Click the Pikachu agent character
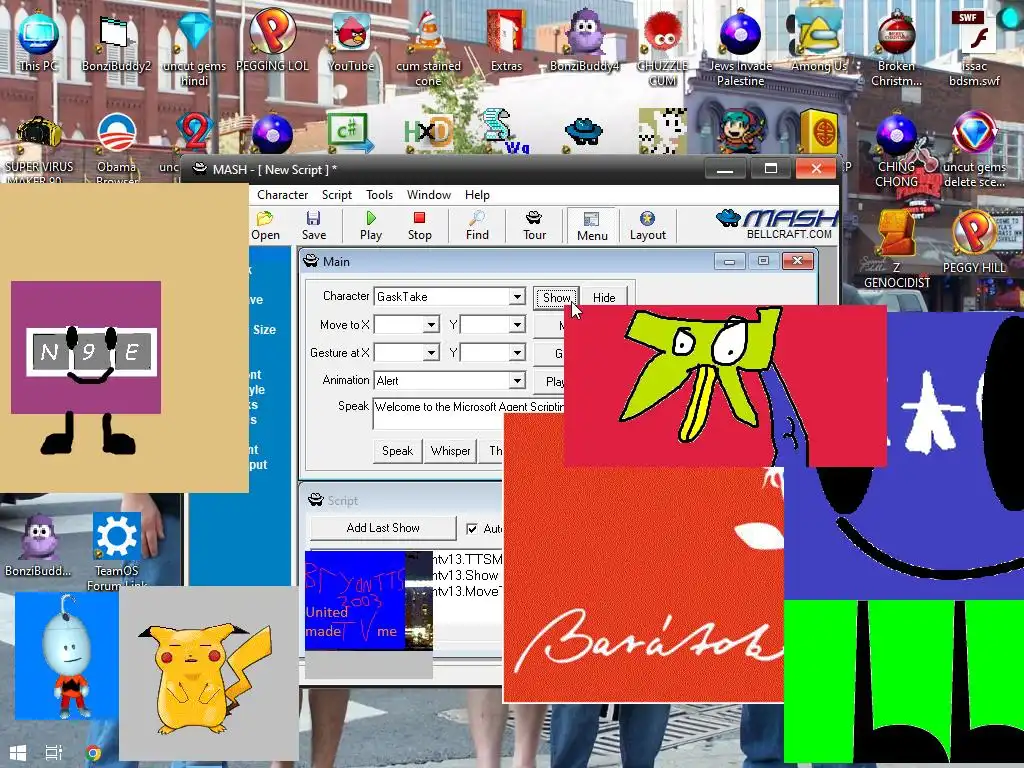This screenshot has height=768, width=1024. pos(205,676)
